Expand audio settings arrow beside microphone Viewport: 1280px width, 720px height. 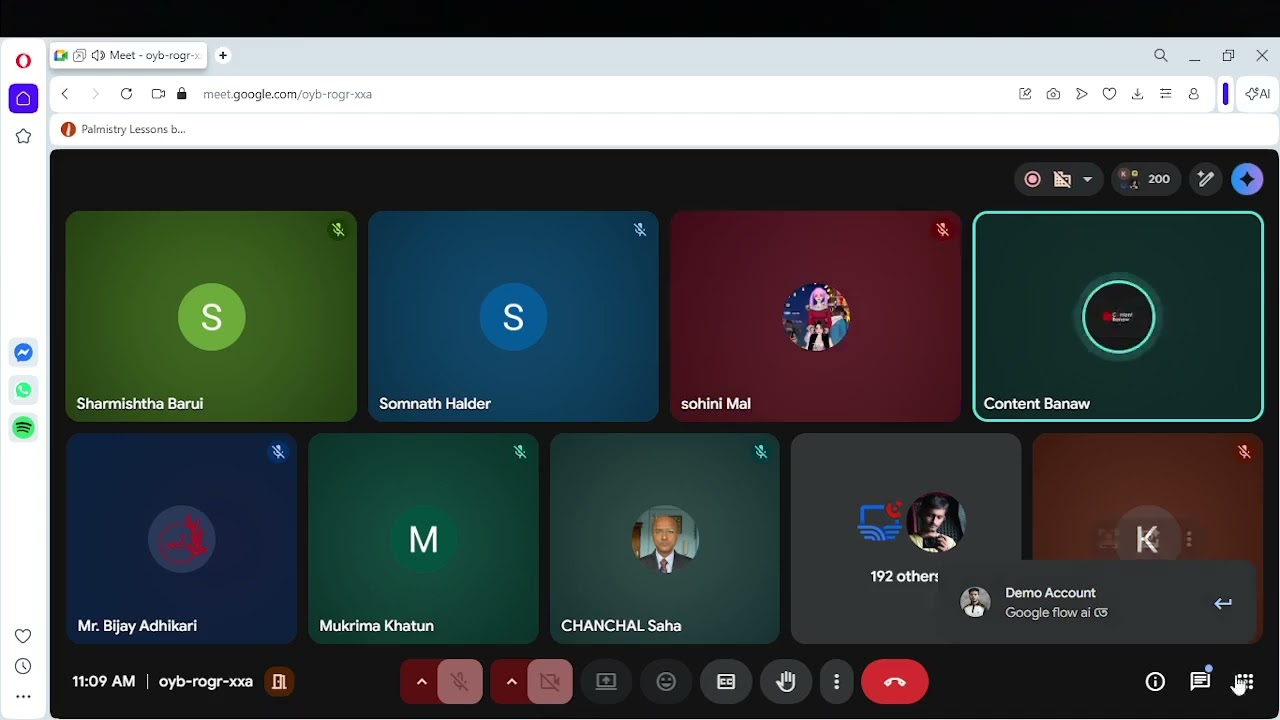[x=421, y=682]
